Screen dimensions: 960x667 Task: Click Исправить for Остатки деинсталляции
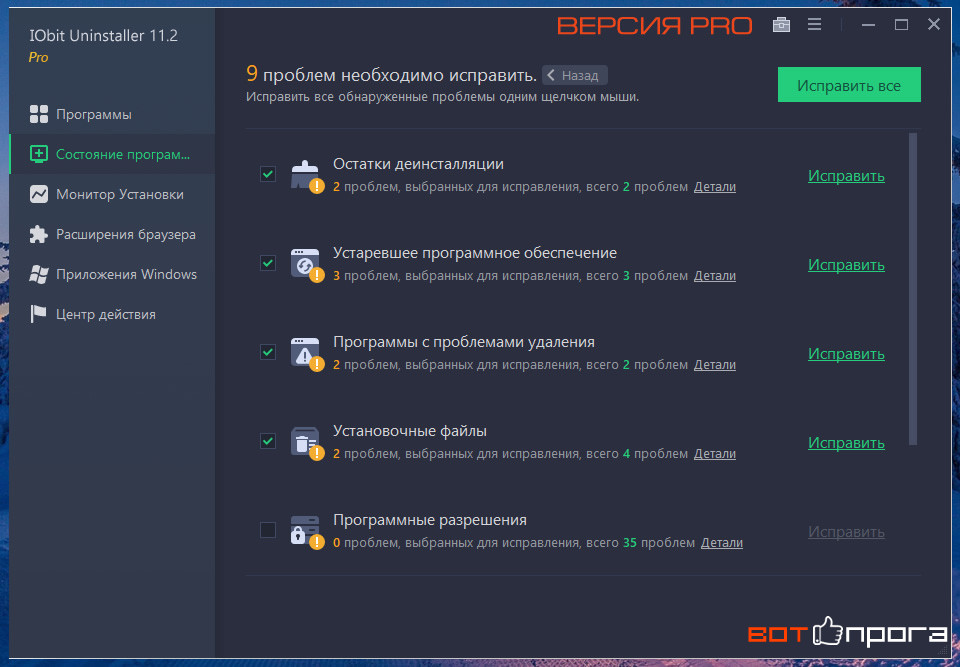pos(846,176)
